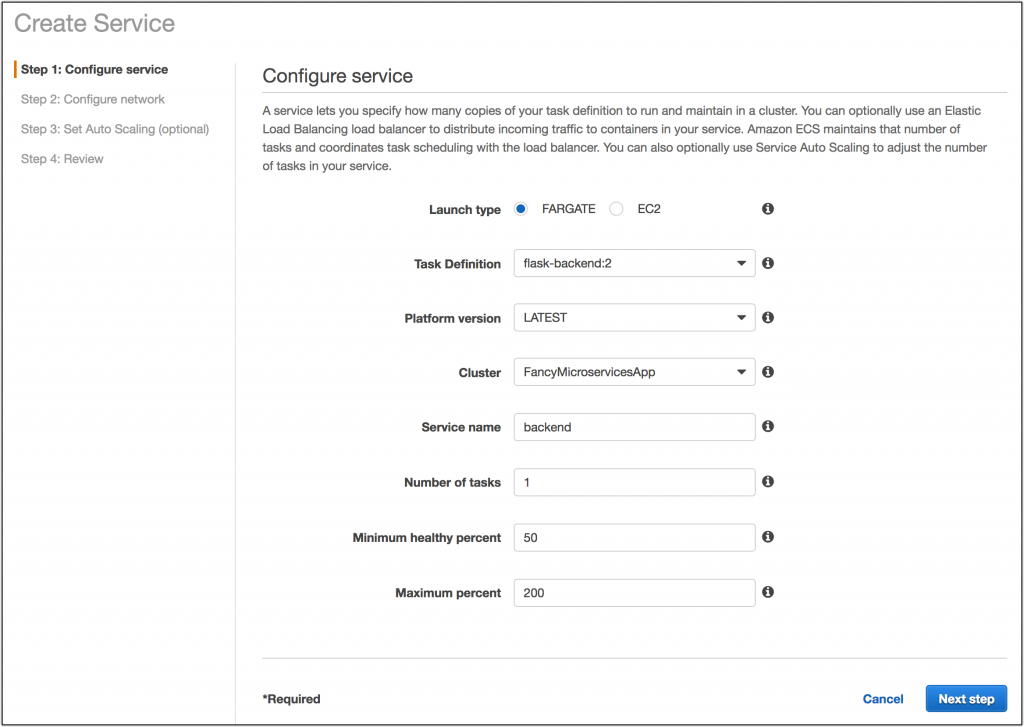Open Step 3: Set Auto Scaling

[x=115, y=129]
